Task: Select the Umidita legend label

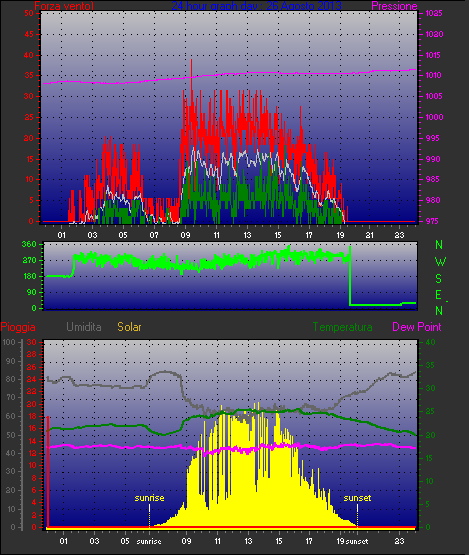Action: pos(84,327)
